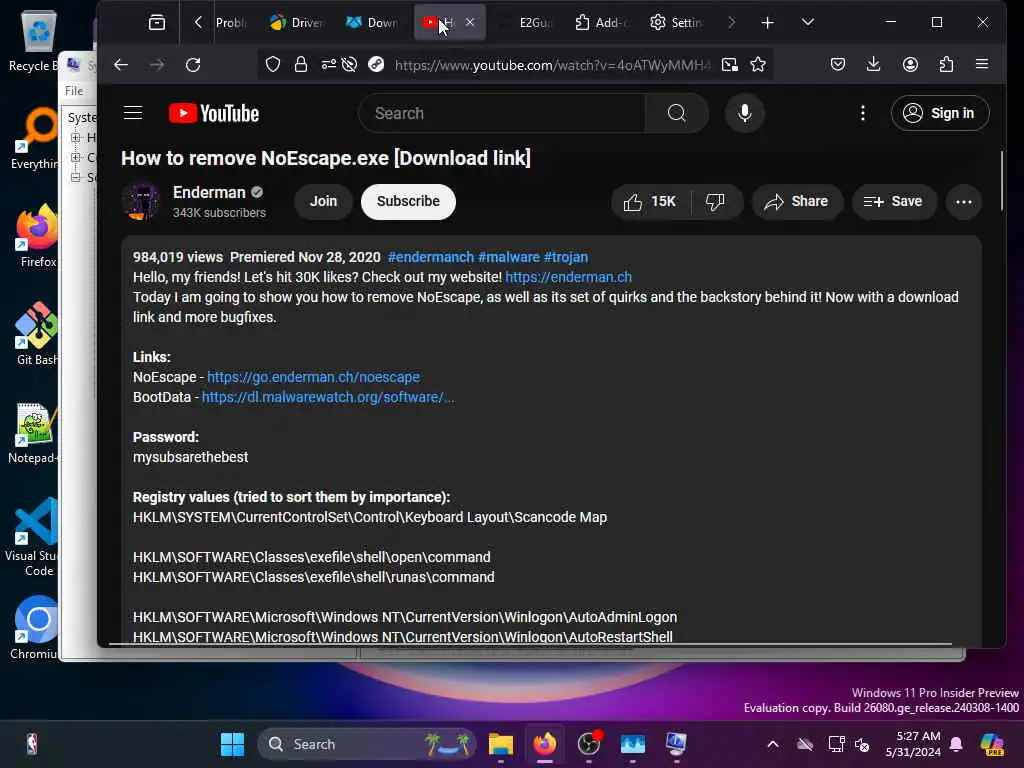Image resolution: width=1024 pixels, height=768 pixels.
Task: Open File Explorer from the taskbar
Action: tap(500, 744)
